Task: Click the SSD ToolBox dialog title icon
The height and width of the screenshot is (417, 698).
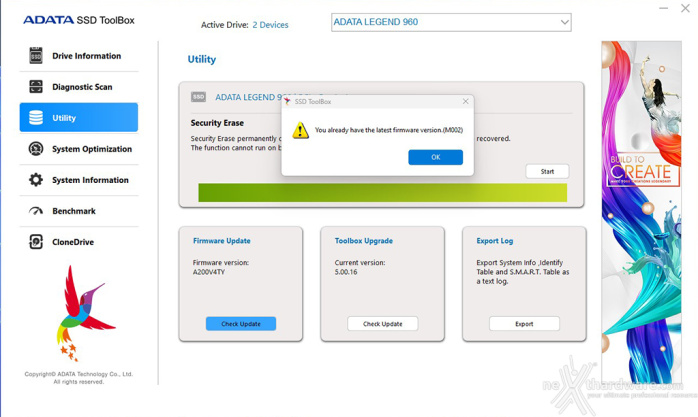Action: [x=287, y=101]
